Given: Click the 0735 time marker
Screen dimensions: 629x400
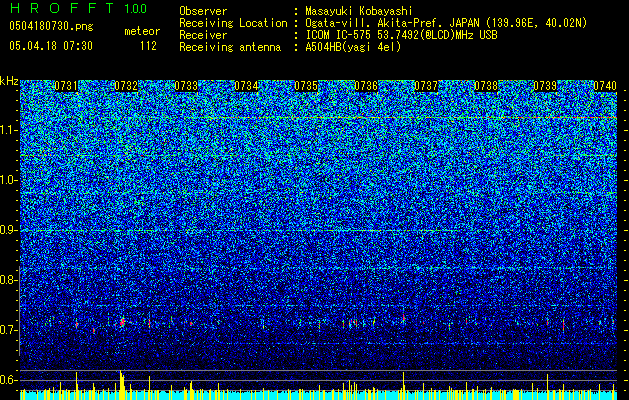Looking at the screenshot, I should pos(306,86).
